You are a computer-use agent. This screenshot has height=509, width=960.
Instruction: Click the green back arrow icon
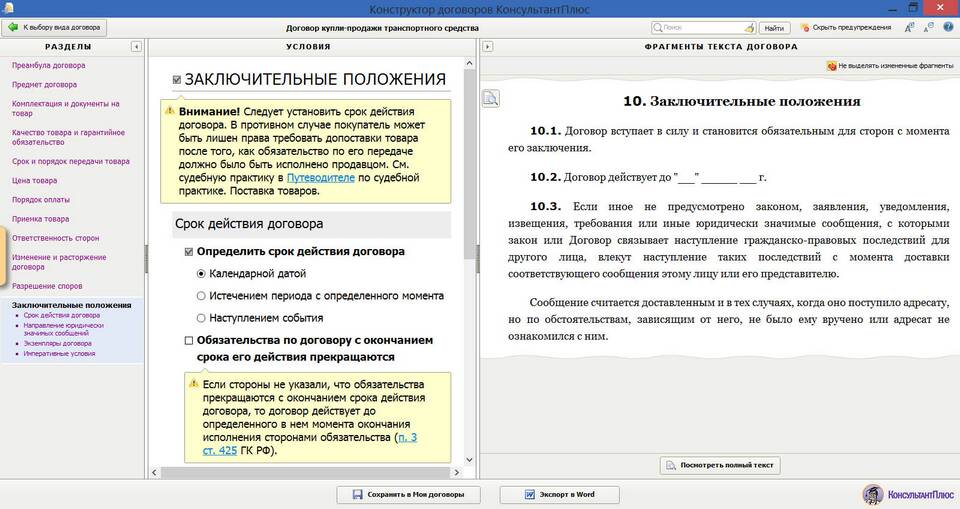click(13, 28)
